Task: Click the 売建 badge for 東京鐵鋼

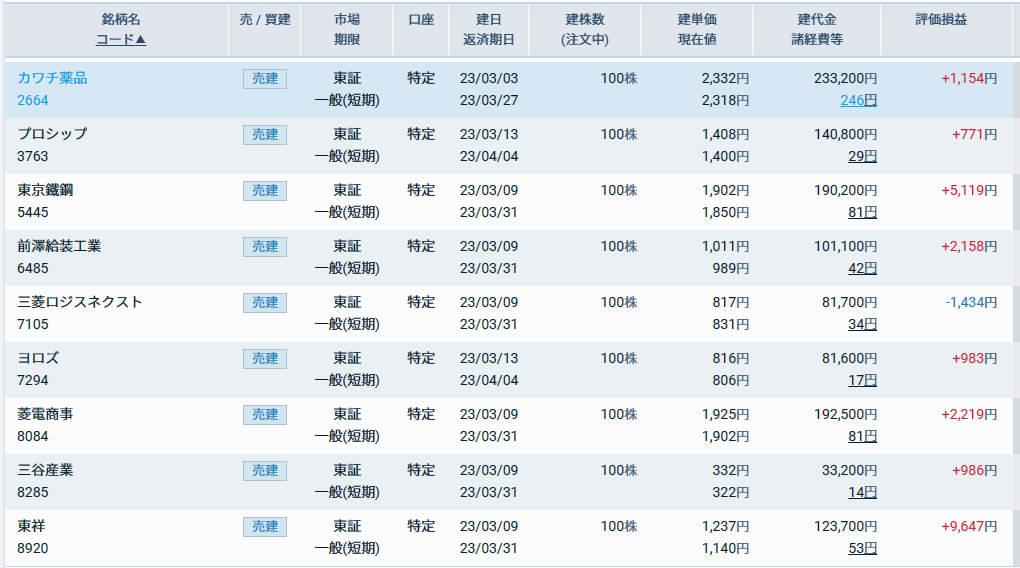Action: 265,191
